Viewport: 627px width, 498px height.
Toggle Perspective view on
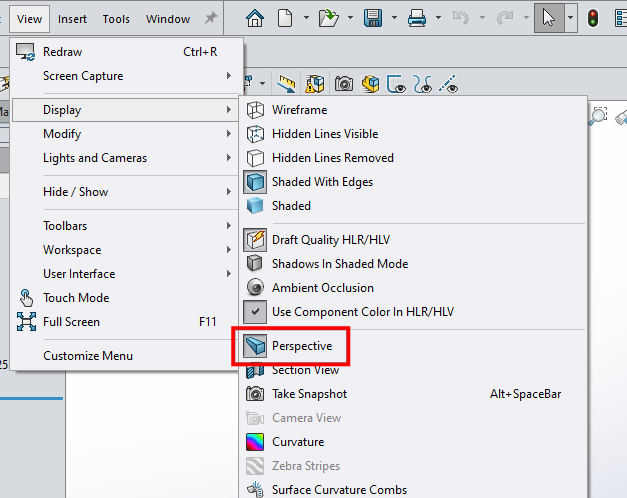point(302,346)
